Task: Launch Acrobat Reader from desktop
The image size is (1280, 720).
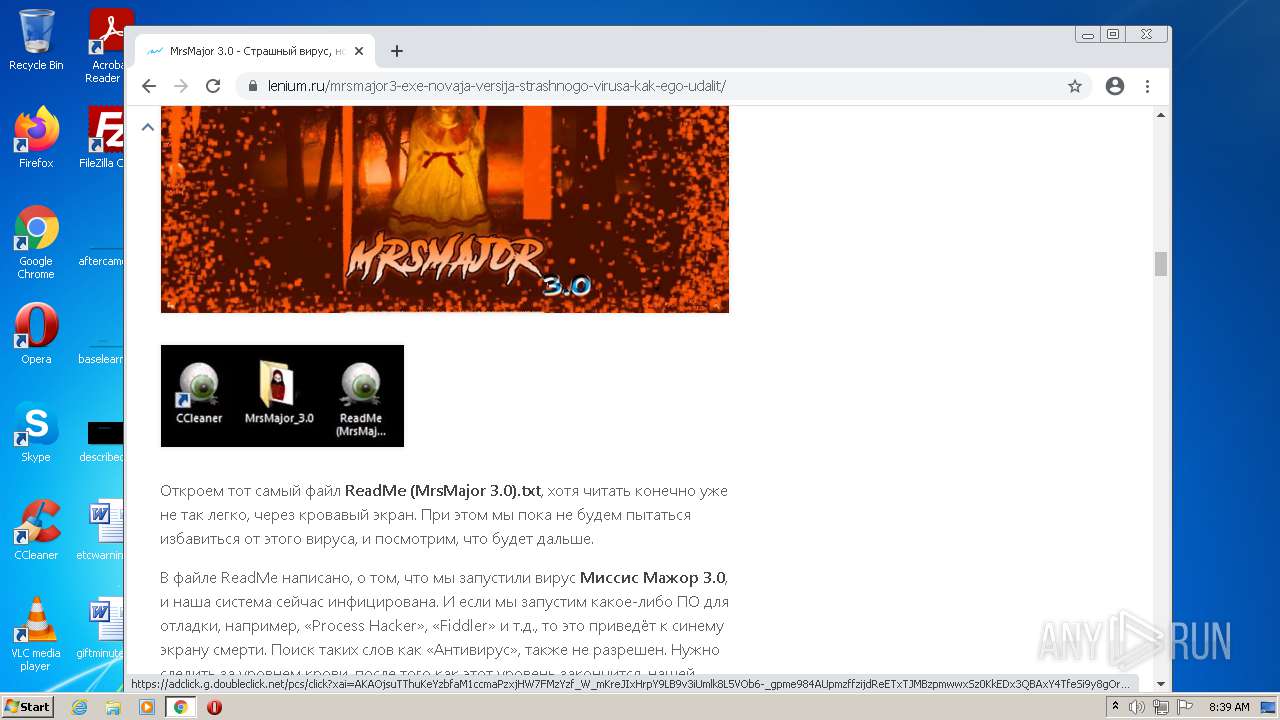Action: [105, 46]
